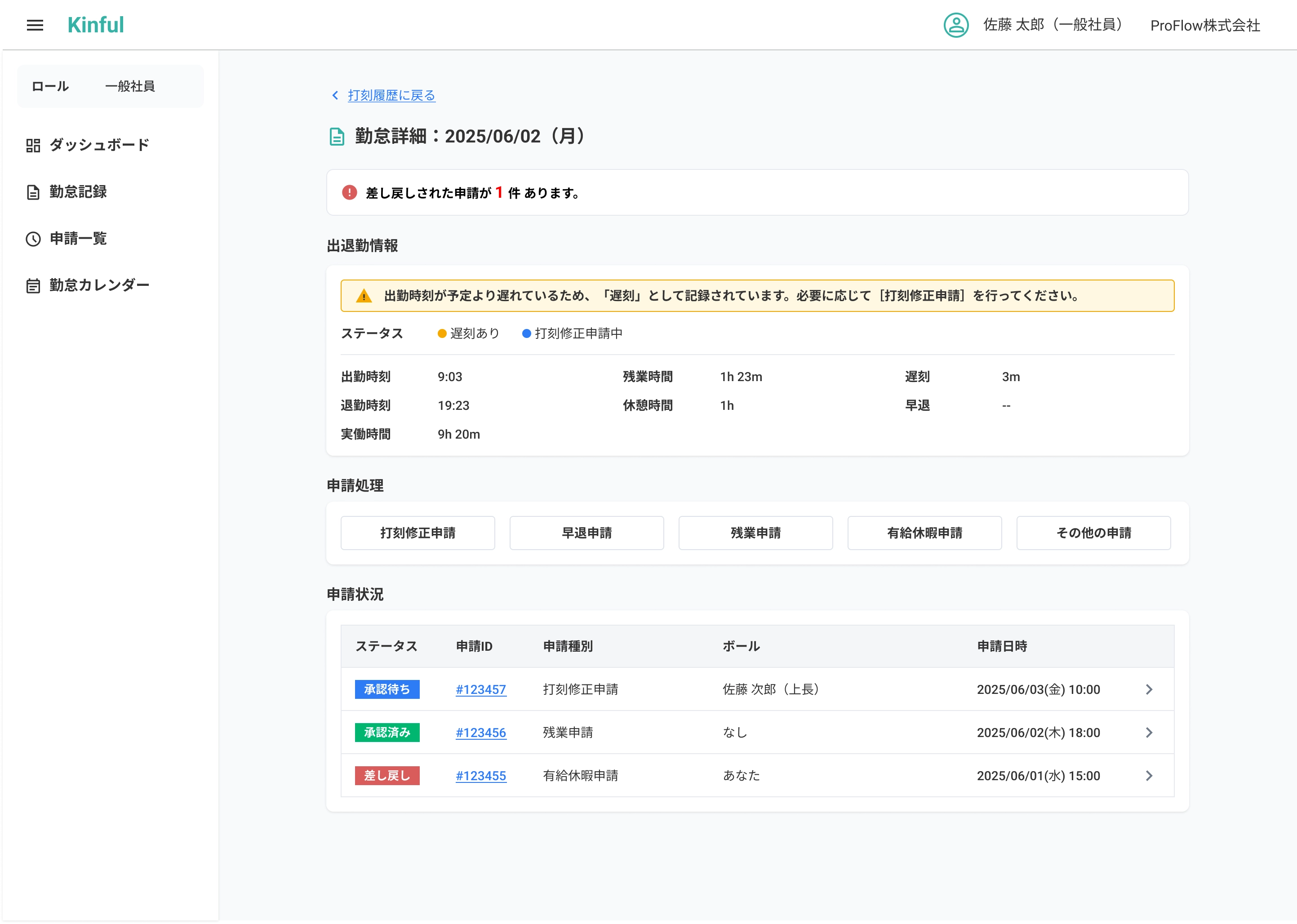Click the 勤怠カレンダー calendar icon
Image resolution: width=1297 pixels, height=924 pixels.
[x=33, y=286]
